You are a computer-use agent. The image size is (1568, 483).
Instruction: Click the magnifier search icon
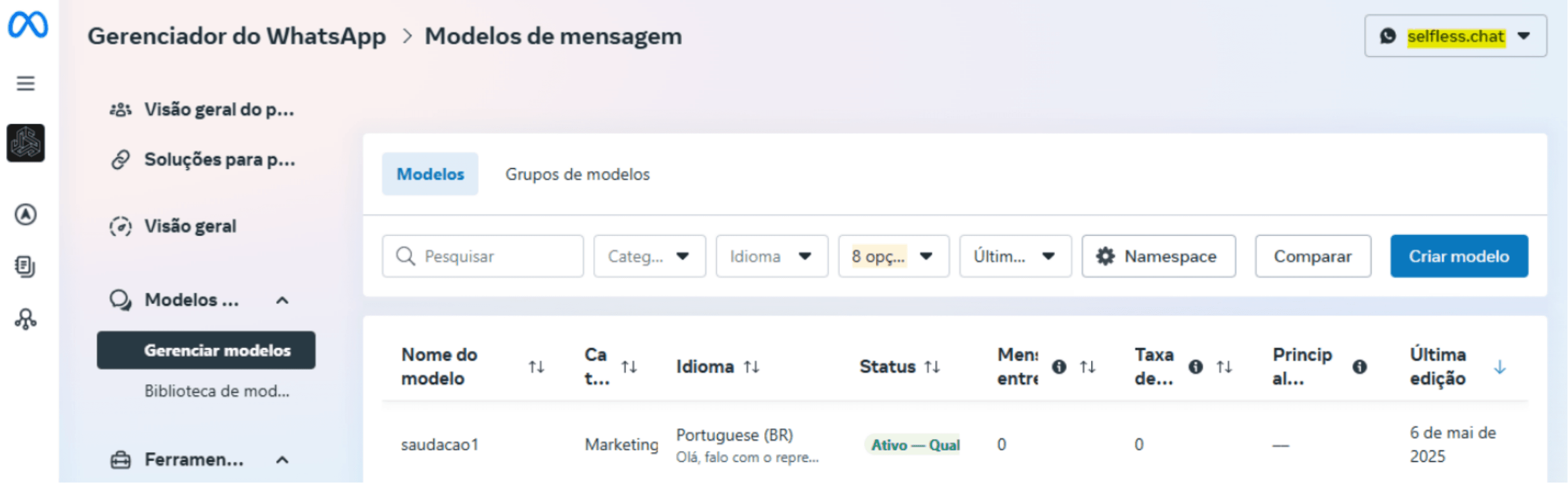[x=406, y=256]
